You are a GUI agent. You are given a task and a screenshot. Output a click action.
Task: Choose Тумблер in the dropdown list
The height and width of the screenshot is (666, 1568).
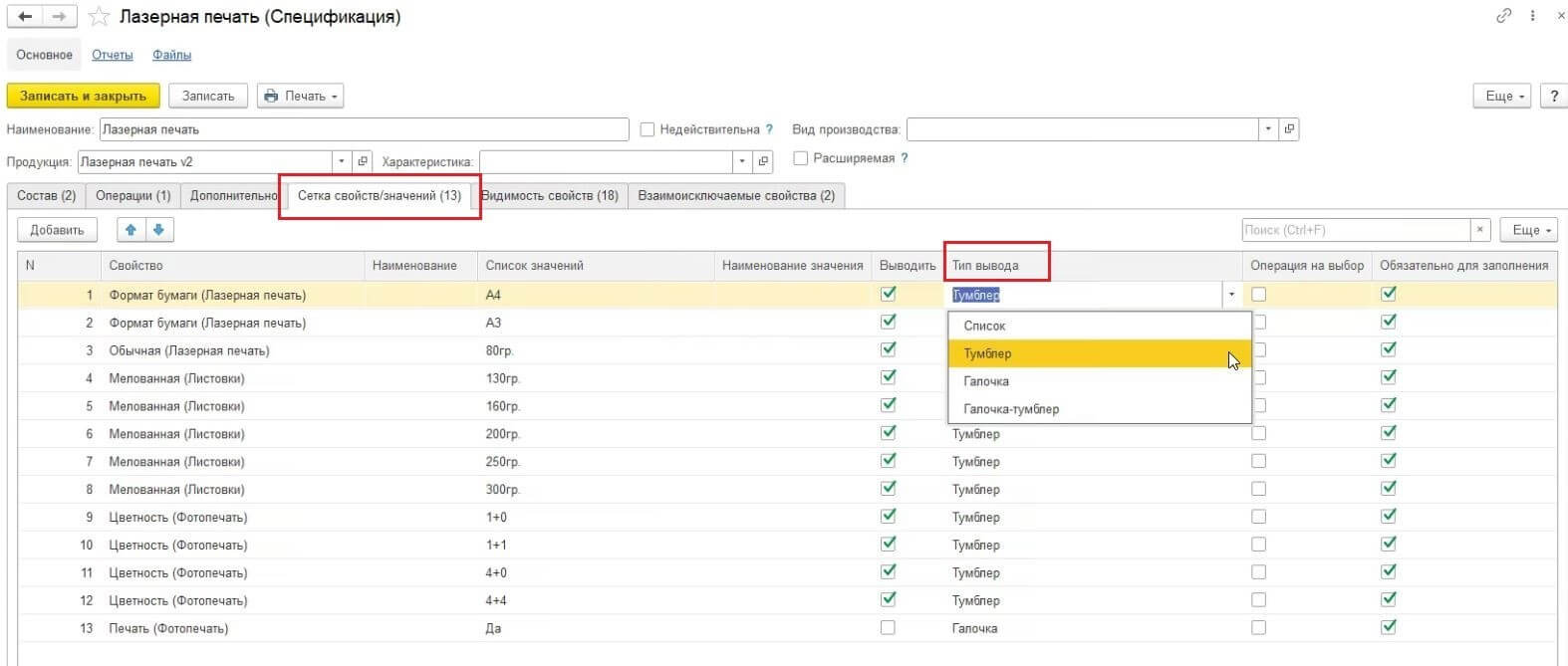(x=1100, y=353)
